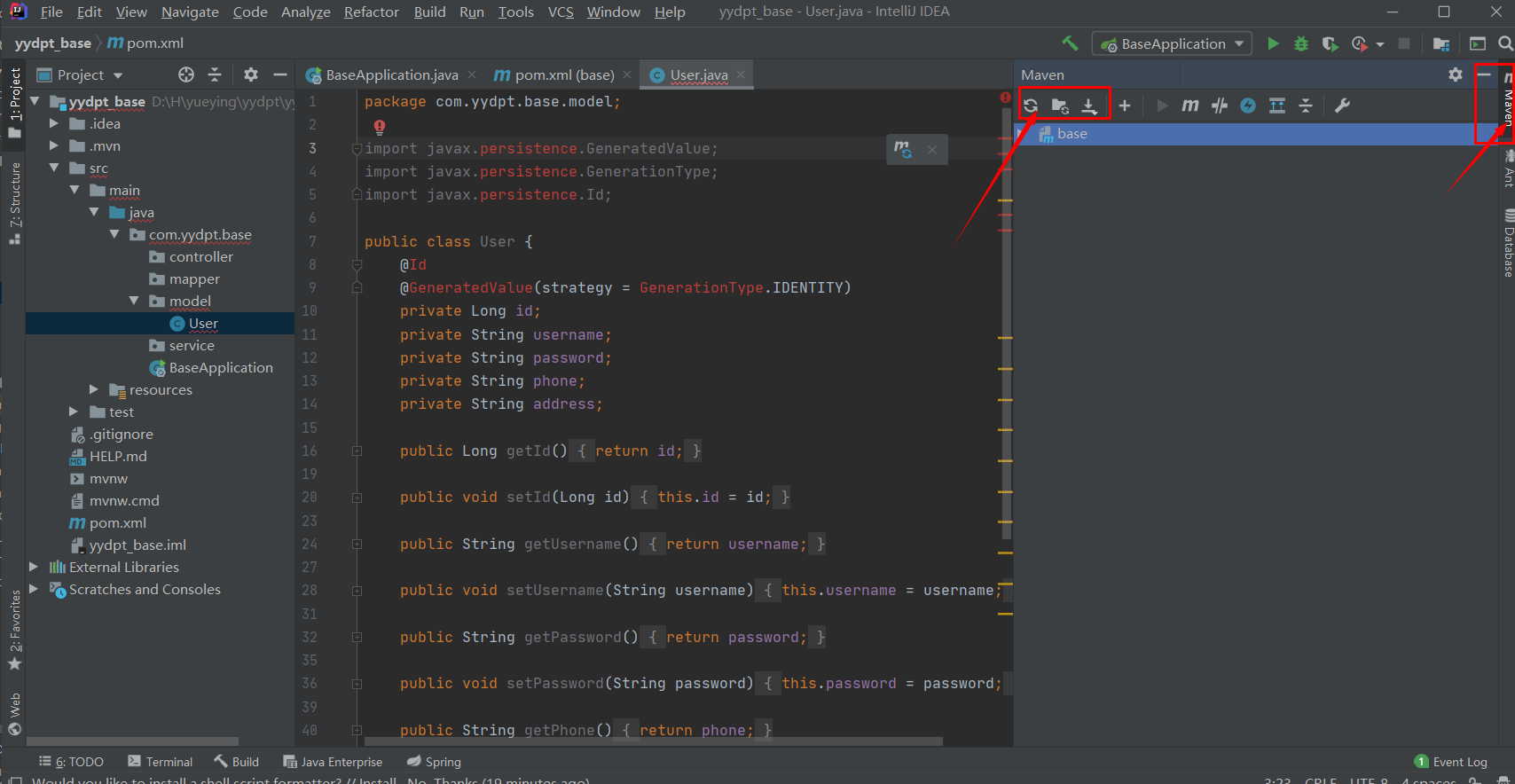Screen dimensions: 1515x784
Task: Open BaseApplication run configuration dropdown
Action: pos(1172,43)
